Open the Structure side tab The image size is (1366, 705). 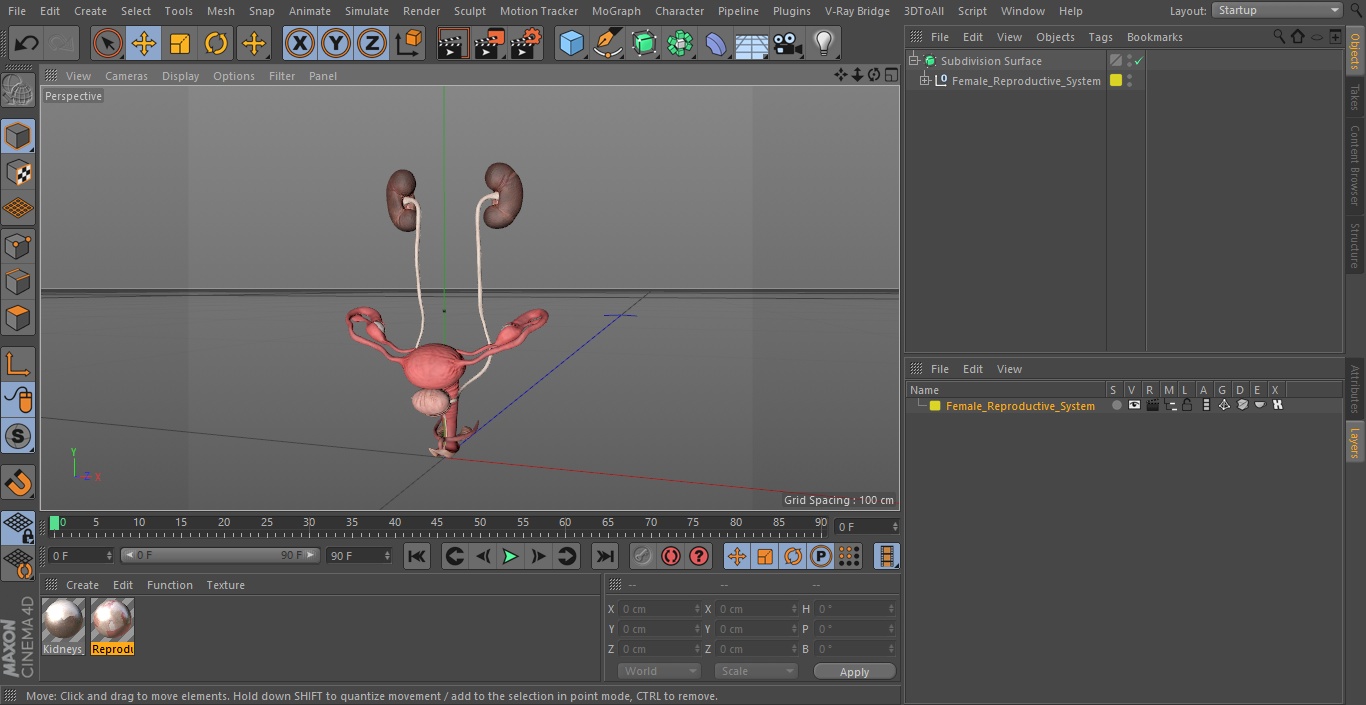(1355, 245)
